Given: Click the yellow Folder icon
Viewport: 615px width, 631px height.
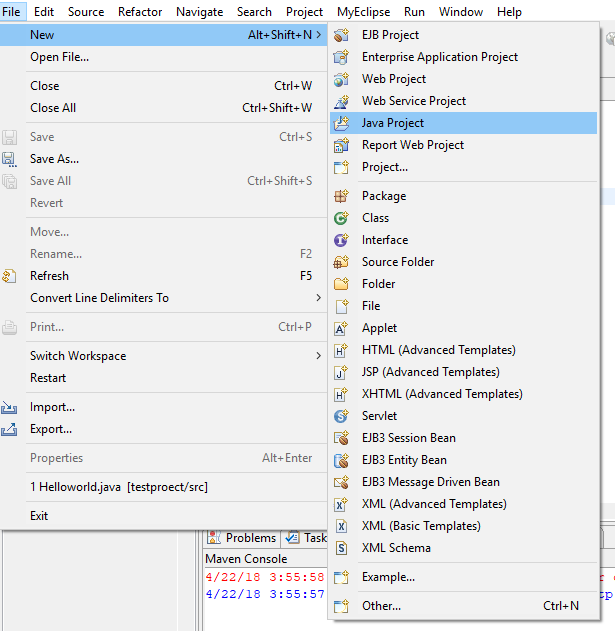Looking at the screenshot, I should [341, 284].
